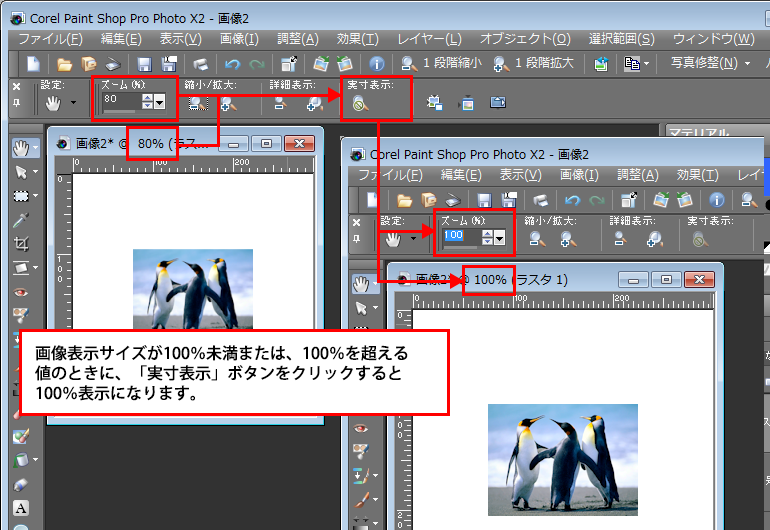Screen dimensions: 770x530
Task: Open palettes dropdown arrow in back toolbar
Action: pos(646,63)
